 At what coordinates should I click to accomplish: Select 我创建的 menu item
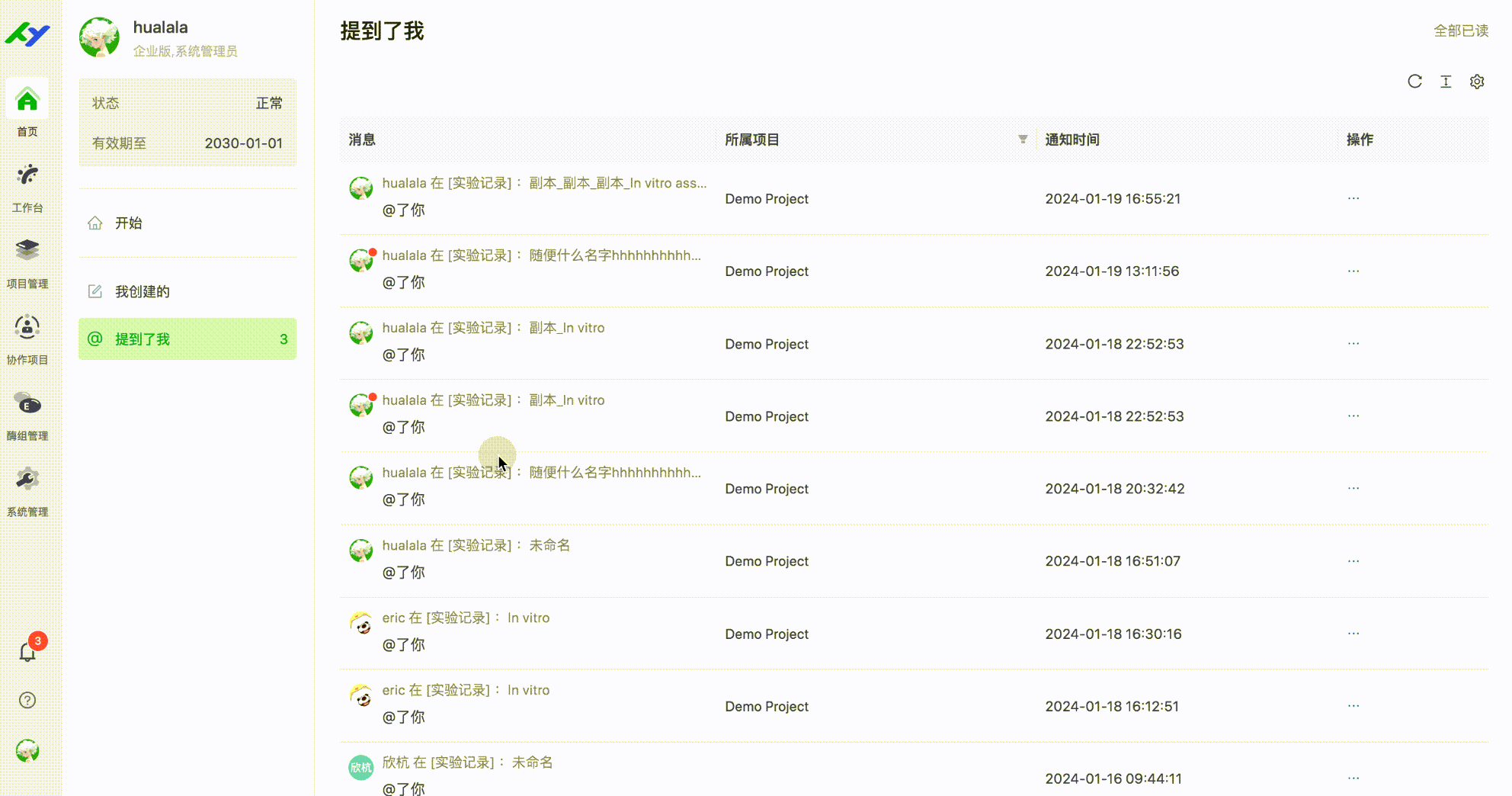pyautogui.click(x=142, y=291)
